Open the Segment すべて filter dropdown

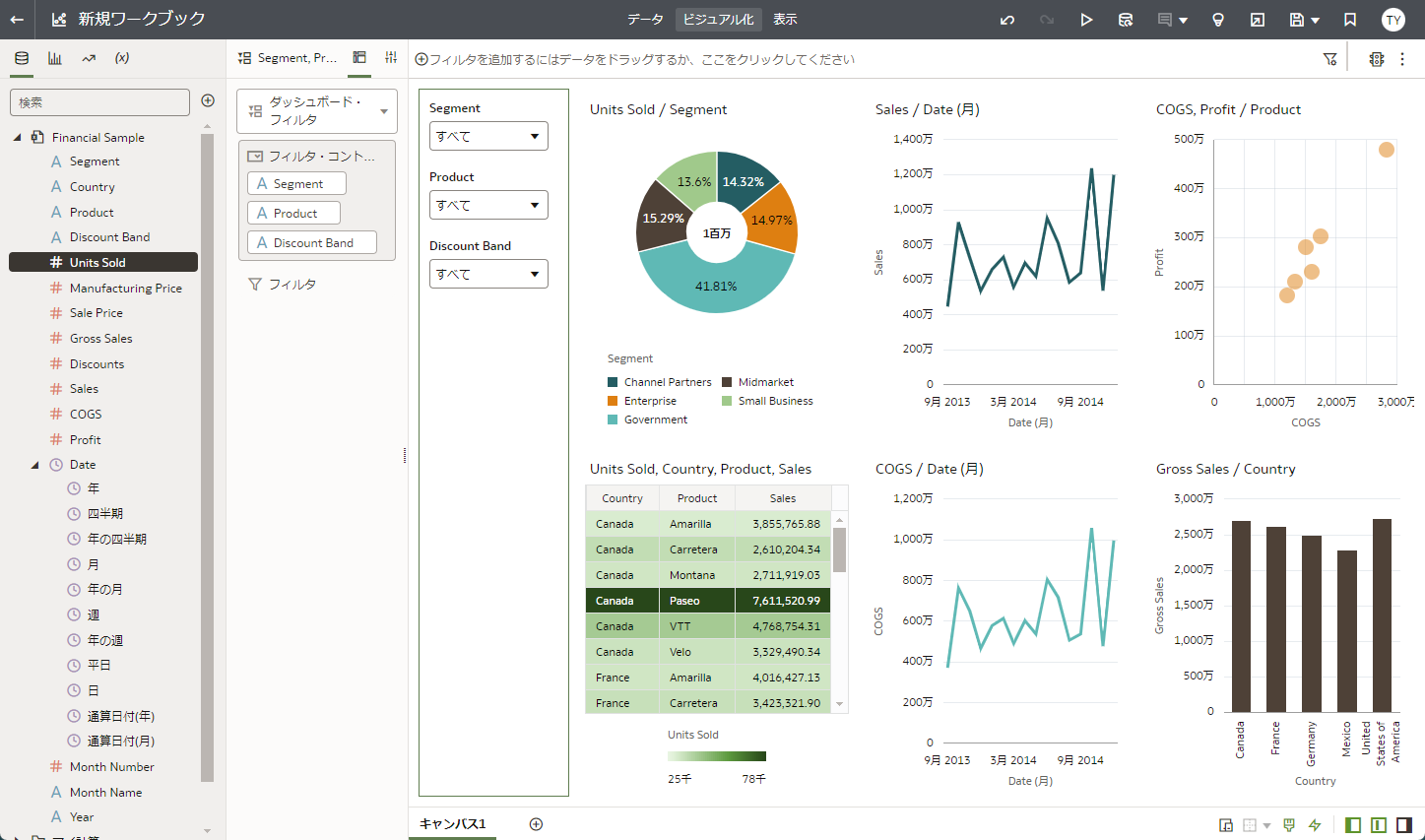click(488, 136)
